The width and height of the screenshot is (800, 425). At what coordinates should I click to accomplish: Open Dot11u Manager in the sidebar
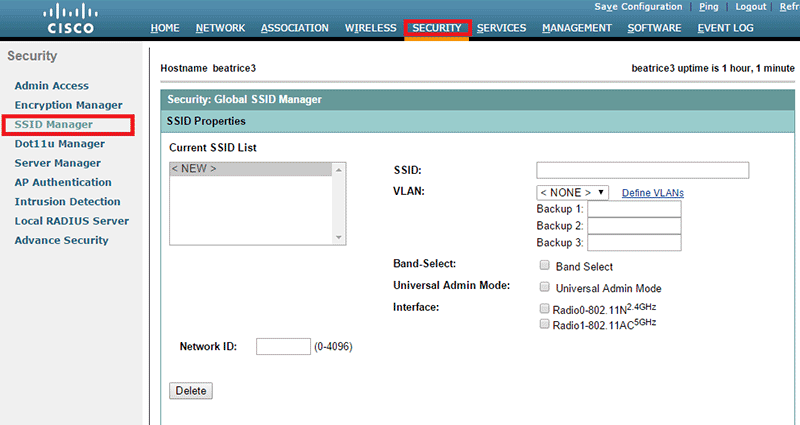coord(60,144)
